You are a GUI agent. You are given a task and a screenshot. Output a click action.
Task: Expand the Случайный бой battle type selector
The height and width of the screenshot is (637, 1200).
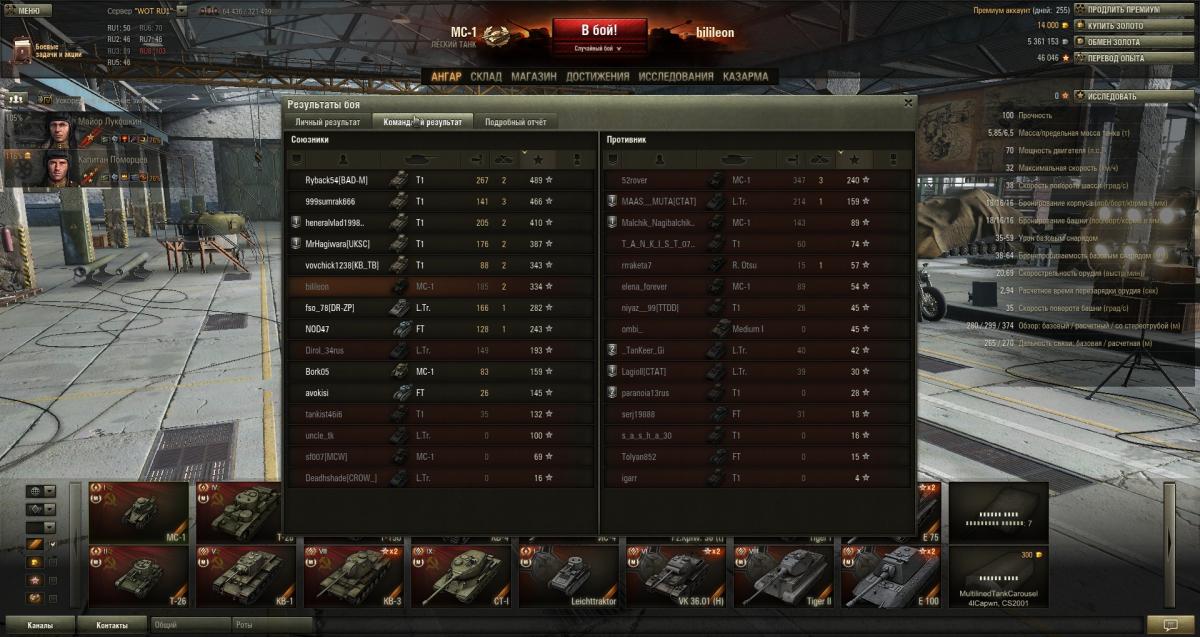point(598,48)
